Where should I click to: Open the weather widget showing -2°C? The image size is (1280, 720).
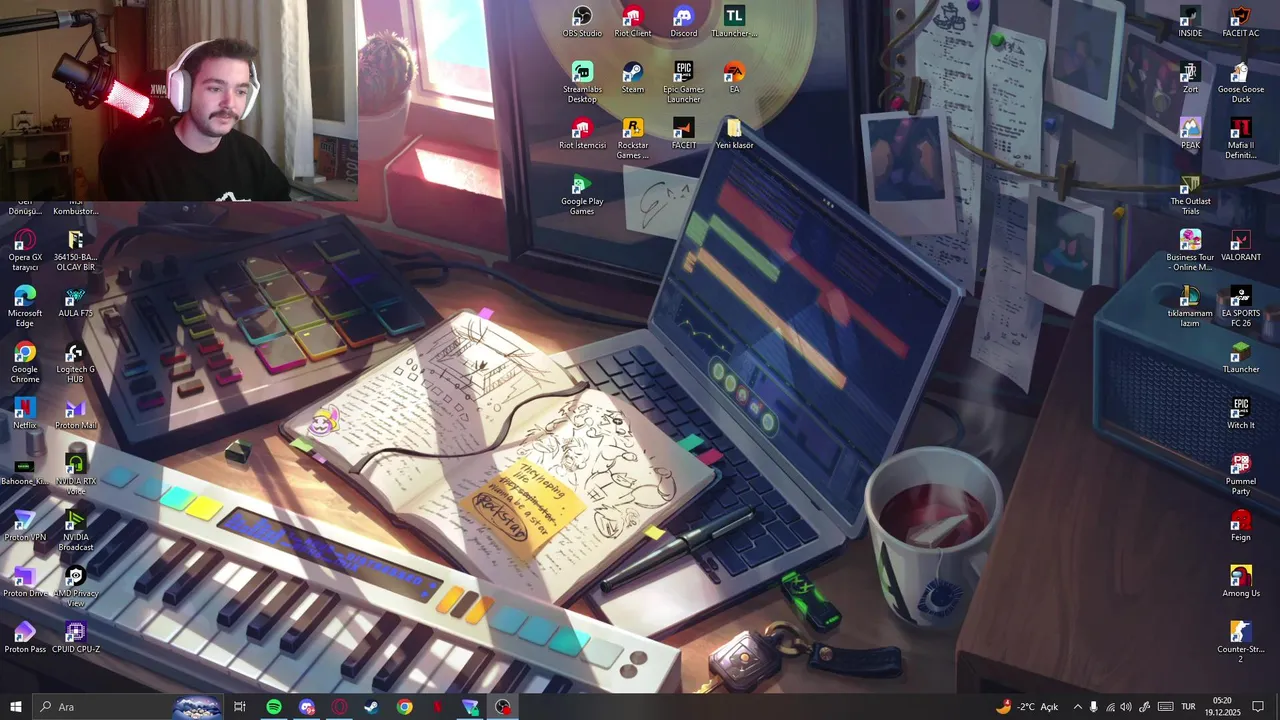1027,707
